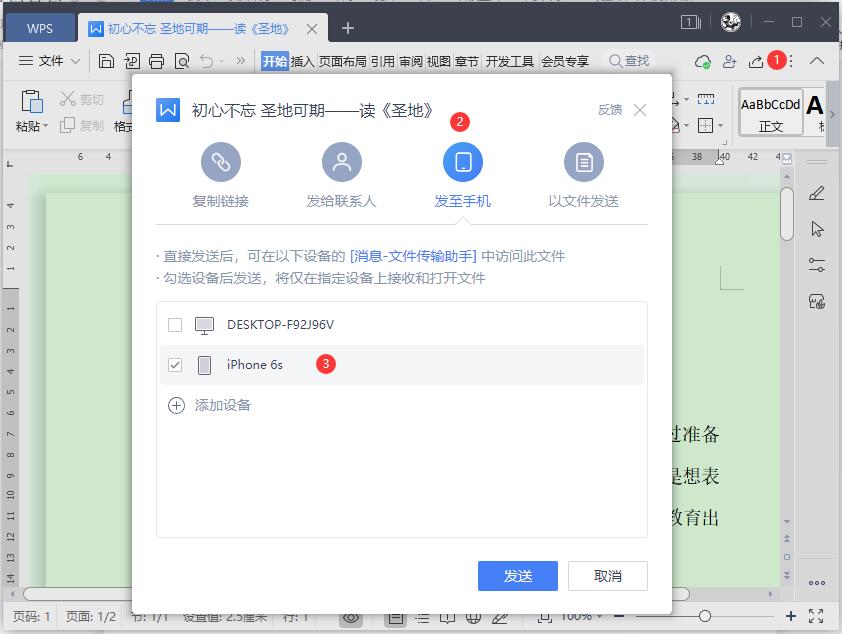Close the share dialog with X
This screenshot has height=634, width=842.
coord(640,110)
